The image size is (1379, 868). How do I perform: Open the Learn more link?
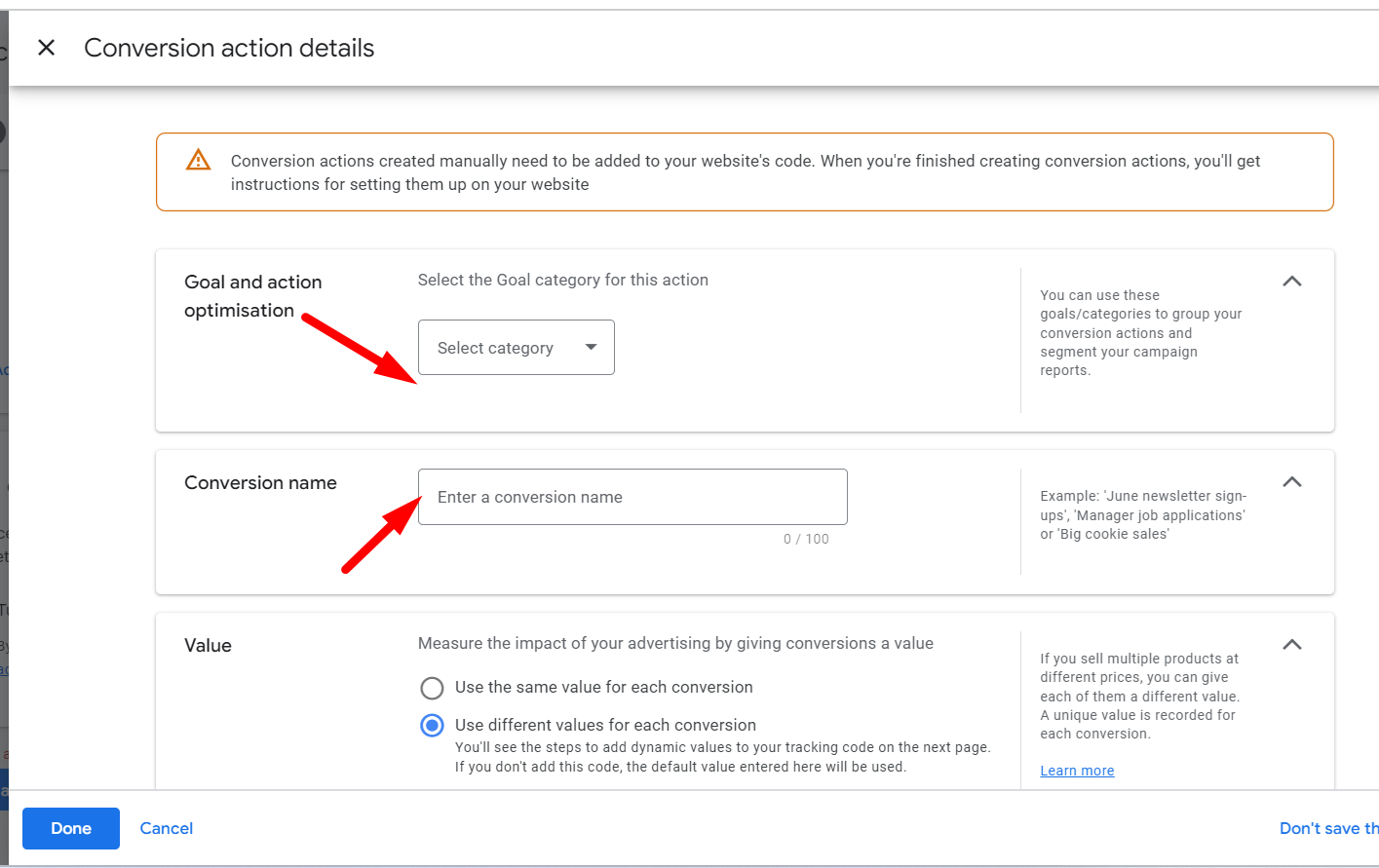point(1077,771)
